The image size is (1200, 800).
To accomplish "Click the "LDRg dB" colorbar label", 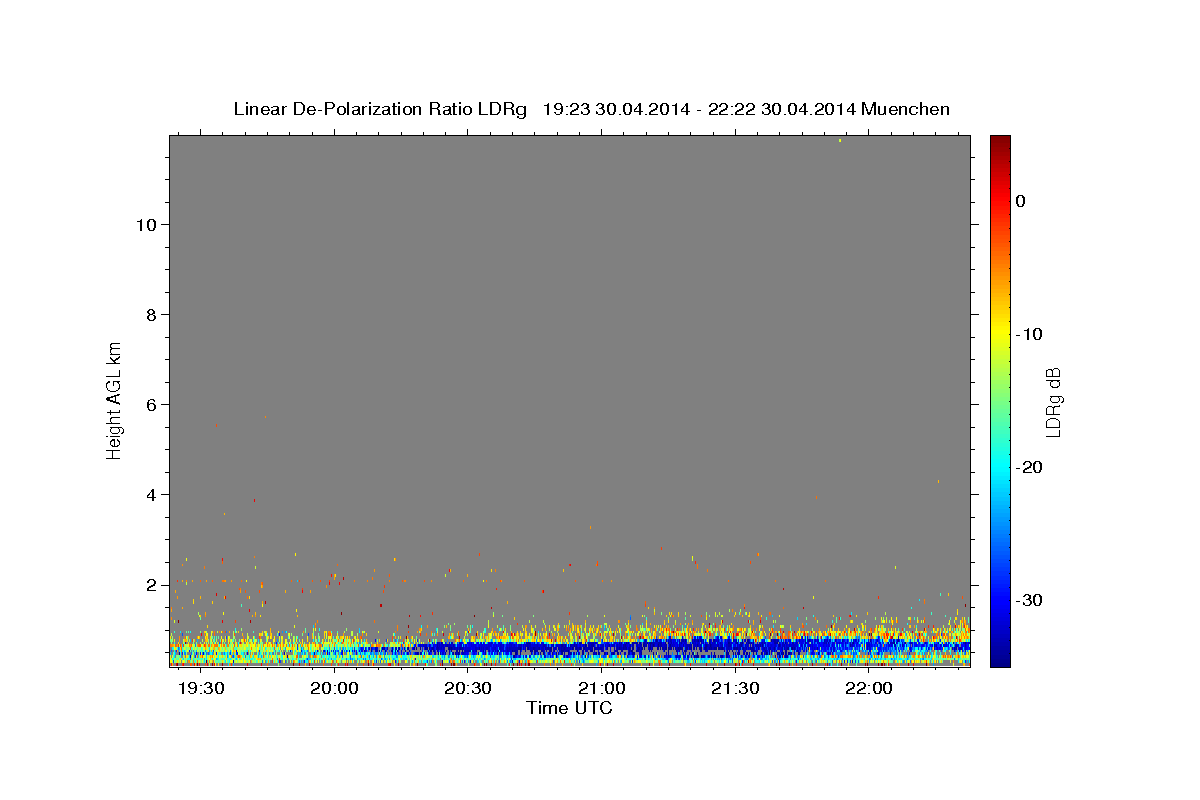I will (1052, 402).
